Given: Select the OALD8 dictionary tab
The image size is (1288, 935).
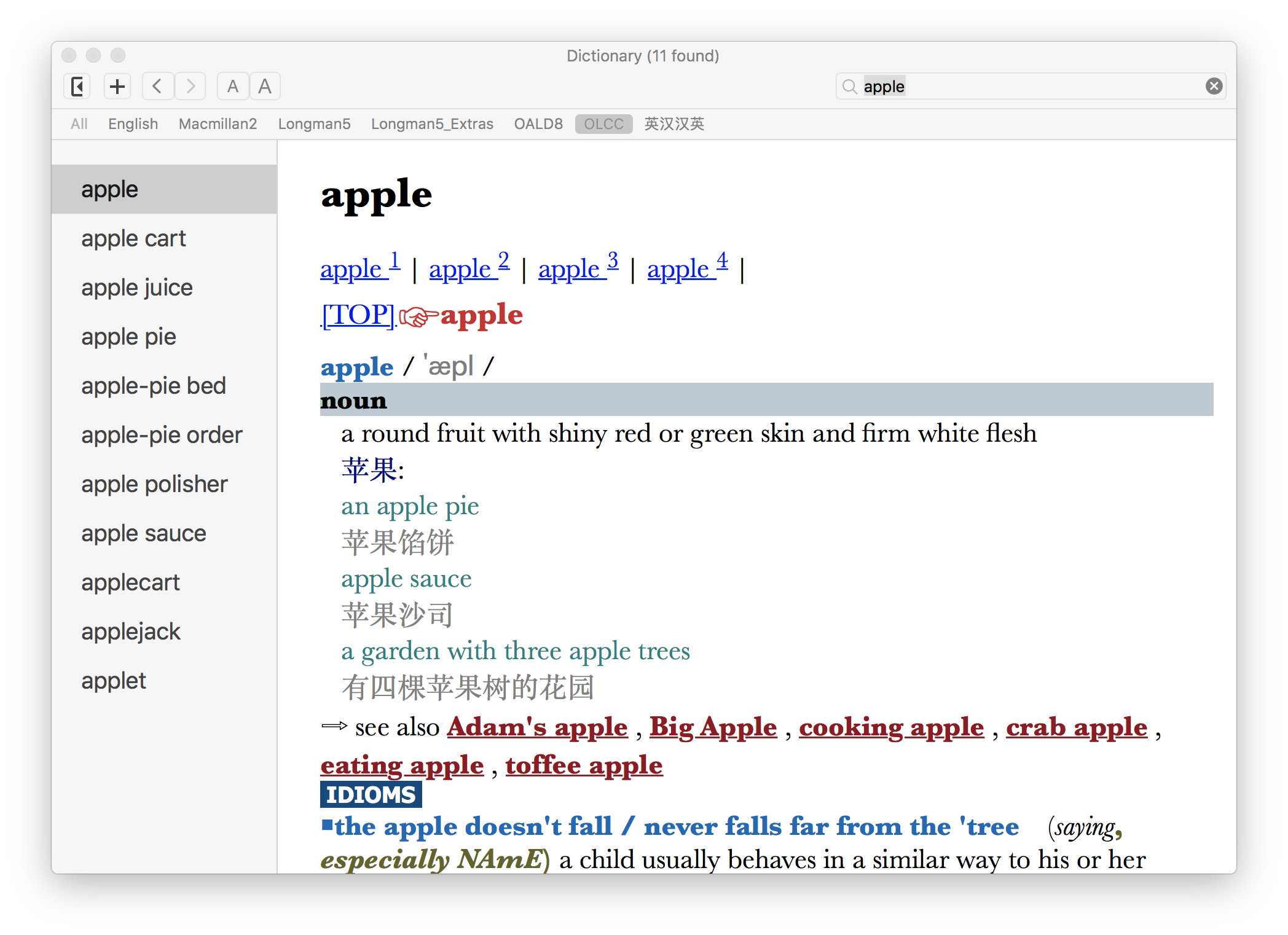Looking at the screenshot, I should 538,124.
